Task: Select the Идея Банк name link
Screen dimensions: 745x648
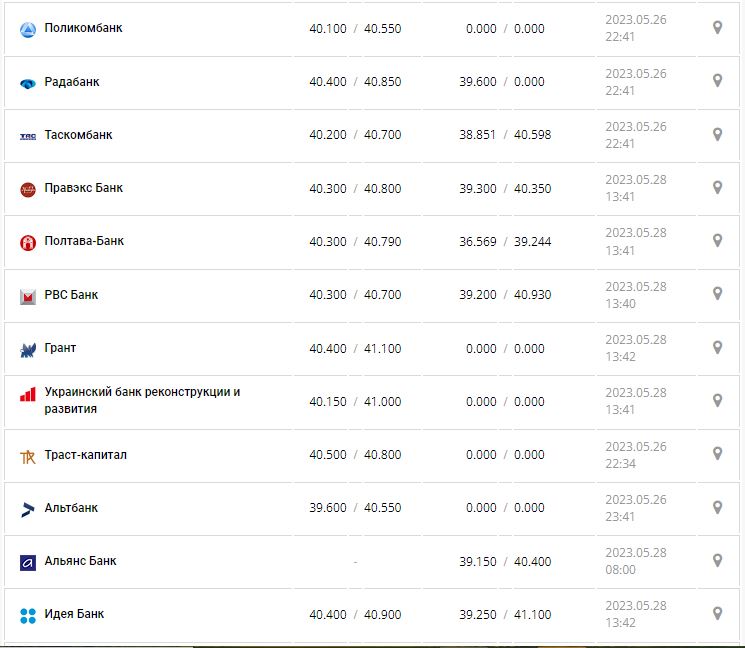Action: click(74, 614)
